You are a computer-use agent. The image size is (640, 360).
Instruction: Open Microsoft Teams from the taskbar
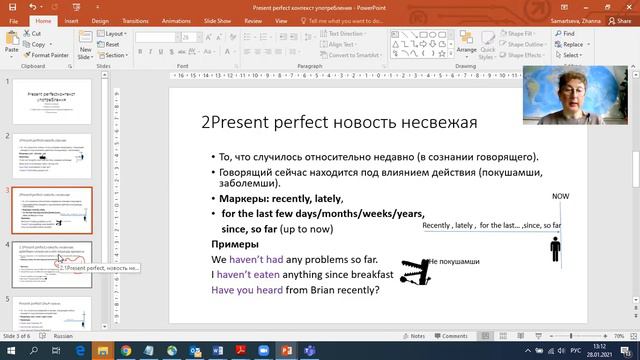309,351
